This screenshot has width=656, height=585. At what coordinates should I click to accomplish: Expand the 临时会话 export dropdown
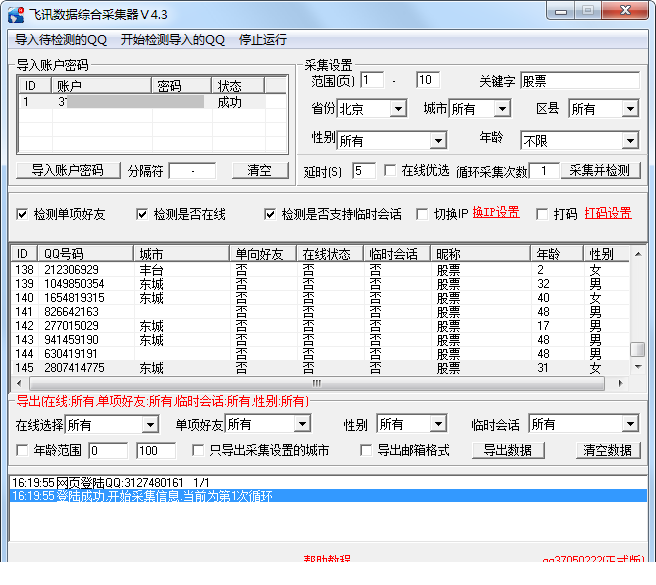tap(630, 424)
